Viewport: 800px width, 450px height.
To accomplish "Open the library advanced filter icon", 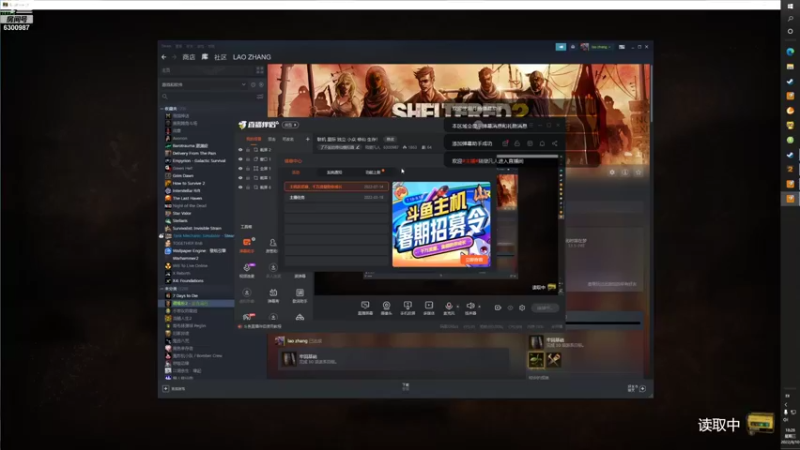I will [260, 96].
